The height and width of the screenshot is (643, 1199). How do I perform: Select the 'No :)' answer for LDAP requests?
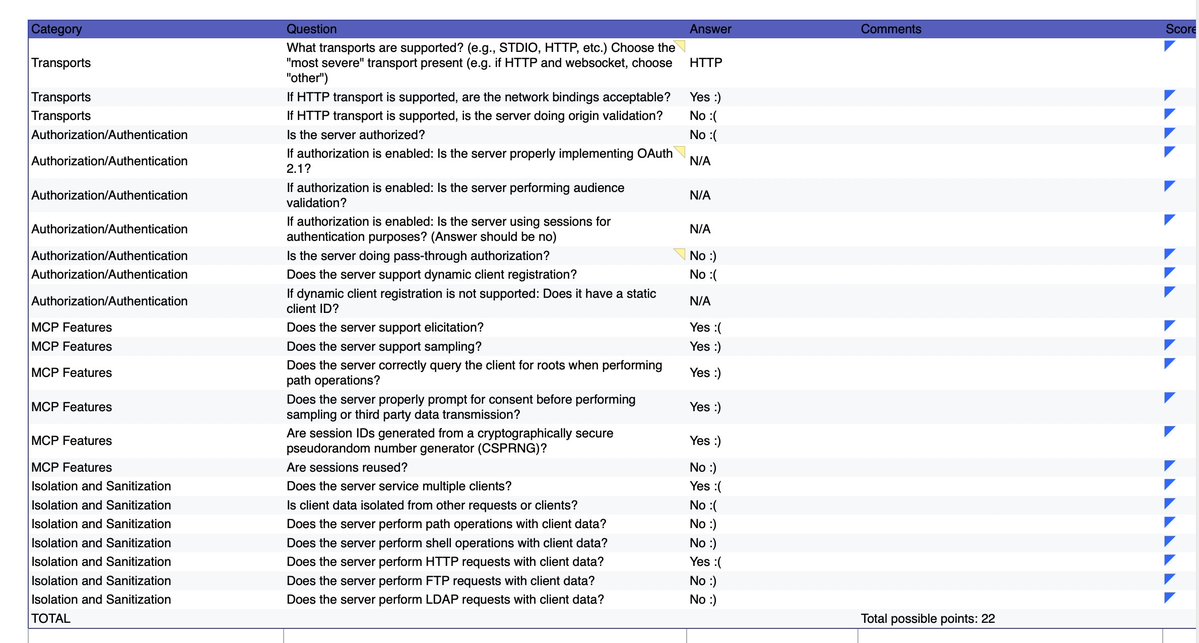[x=703, y=599]
